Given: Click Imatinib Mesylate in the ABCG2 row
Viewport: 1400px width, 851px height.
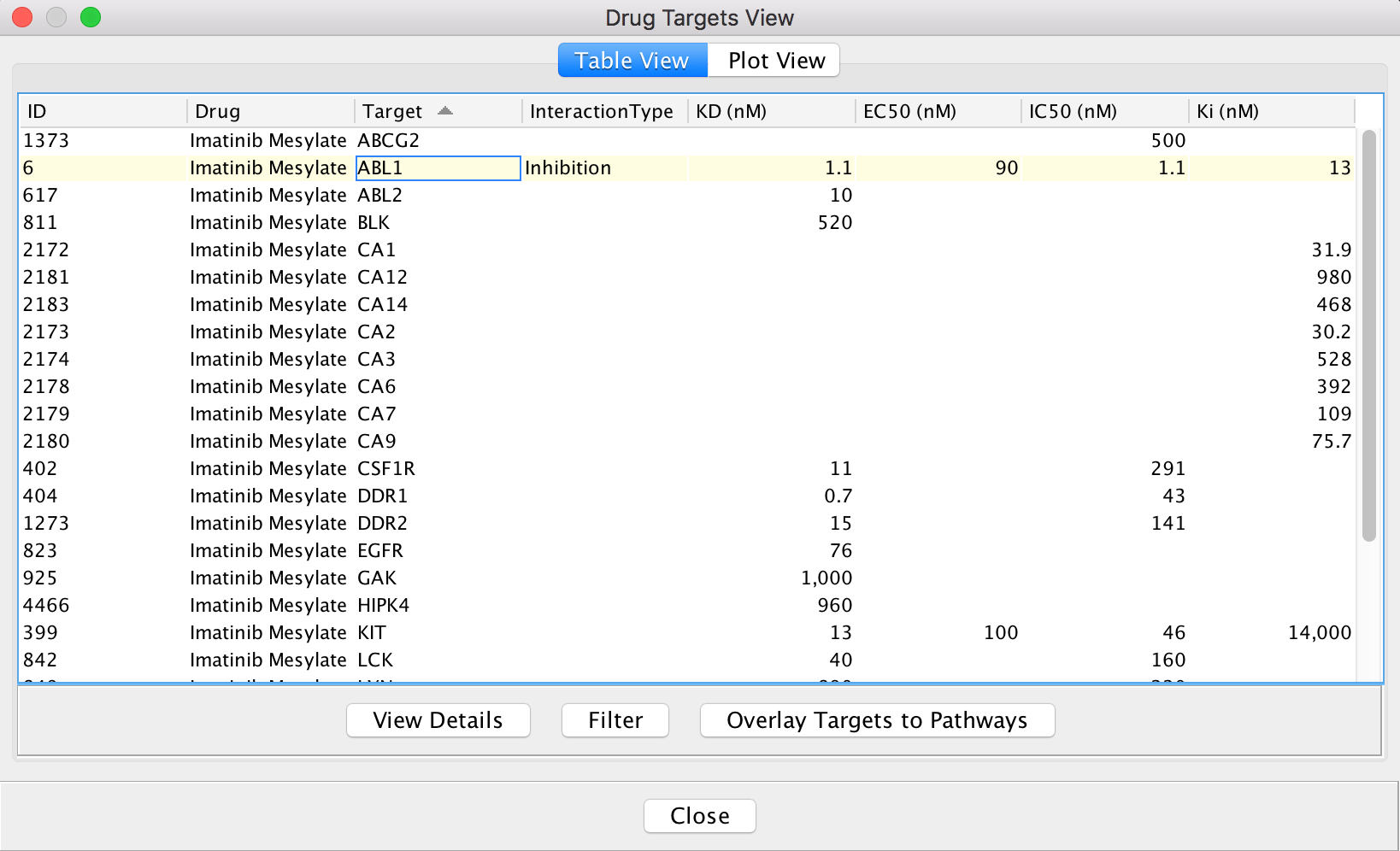Looking at the screenshot, I should (x=268, y=141).
